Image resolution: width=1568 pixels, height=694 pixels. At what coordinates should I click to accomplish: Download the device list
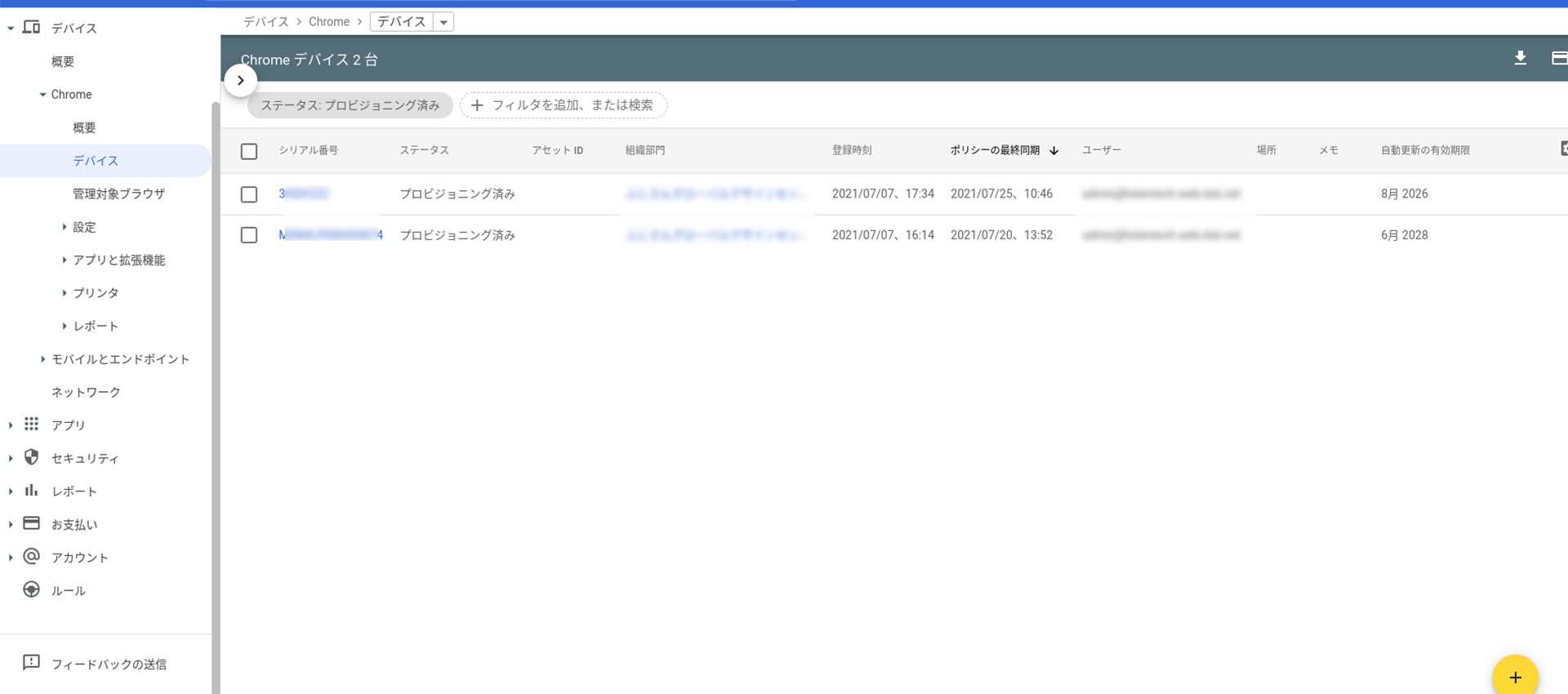(x=1520, y=58)
